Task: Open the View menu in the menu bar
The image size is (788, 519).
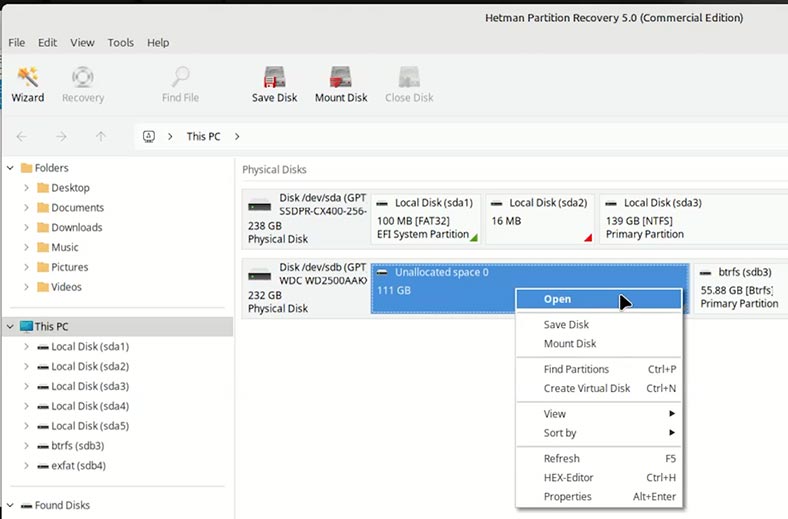Action: click(82, 43)
